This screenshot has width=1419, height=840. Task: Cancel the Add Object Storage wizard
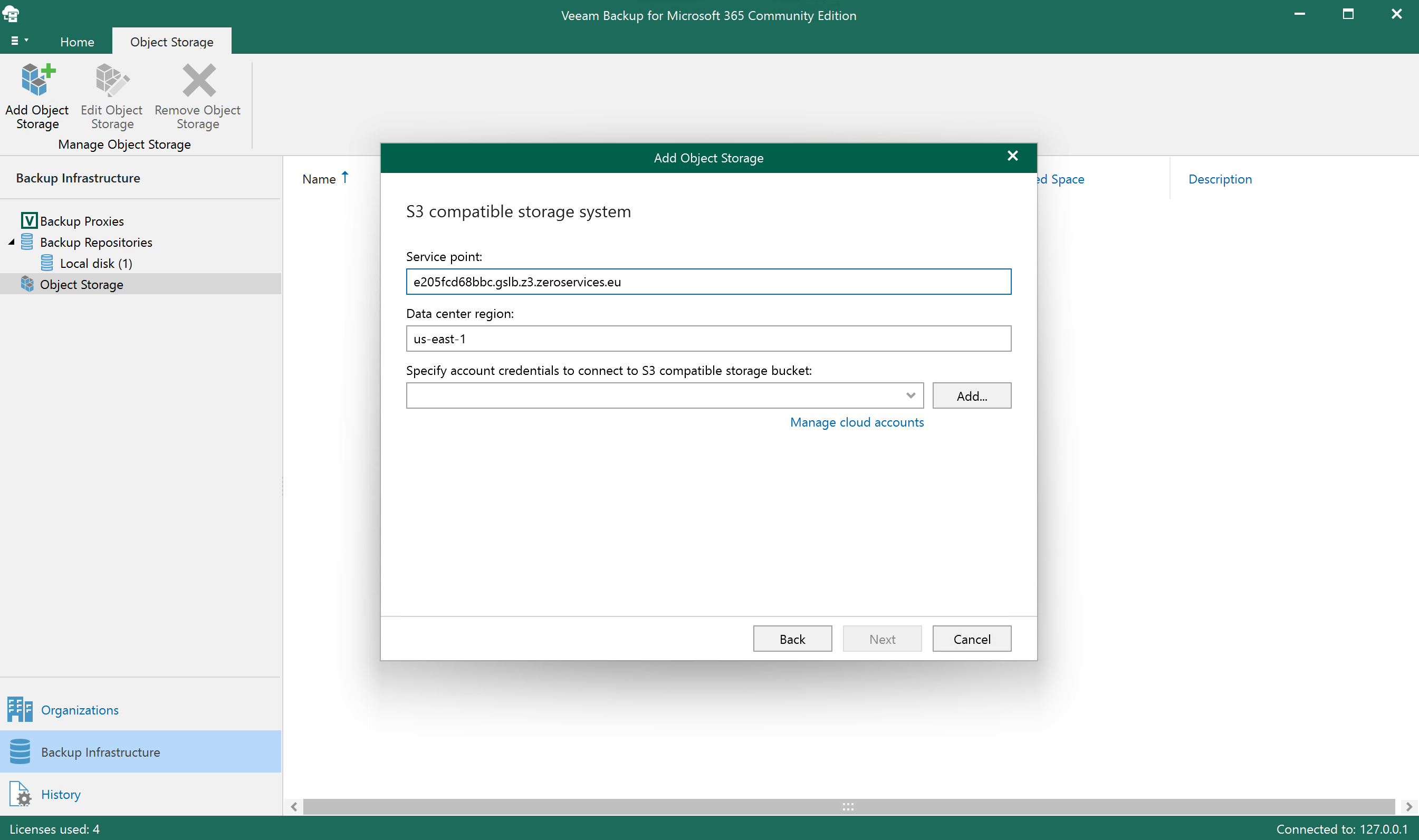pos(971,639)
